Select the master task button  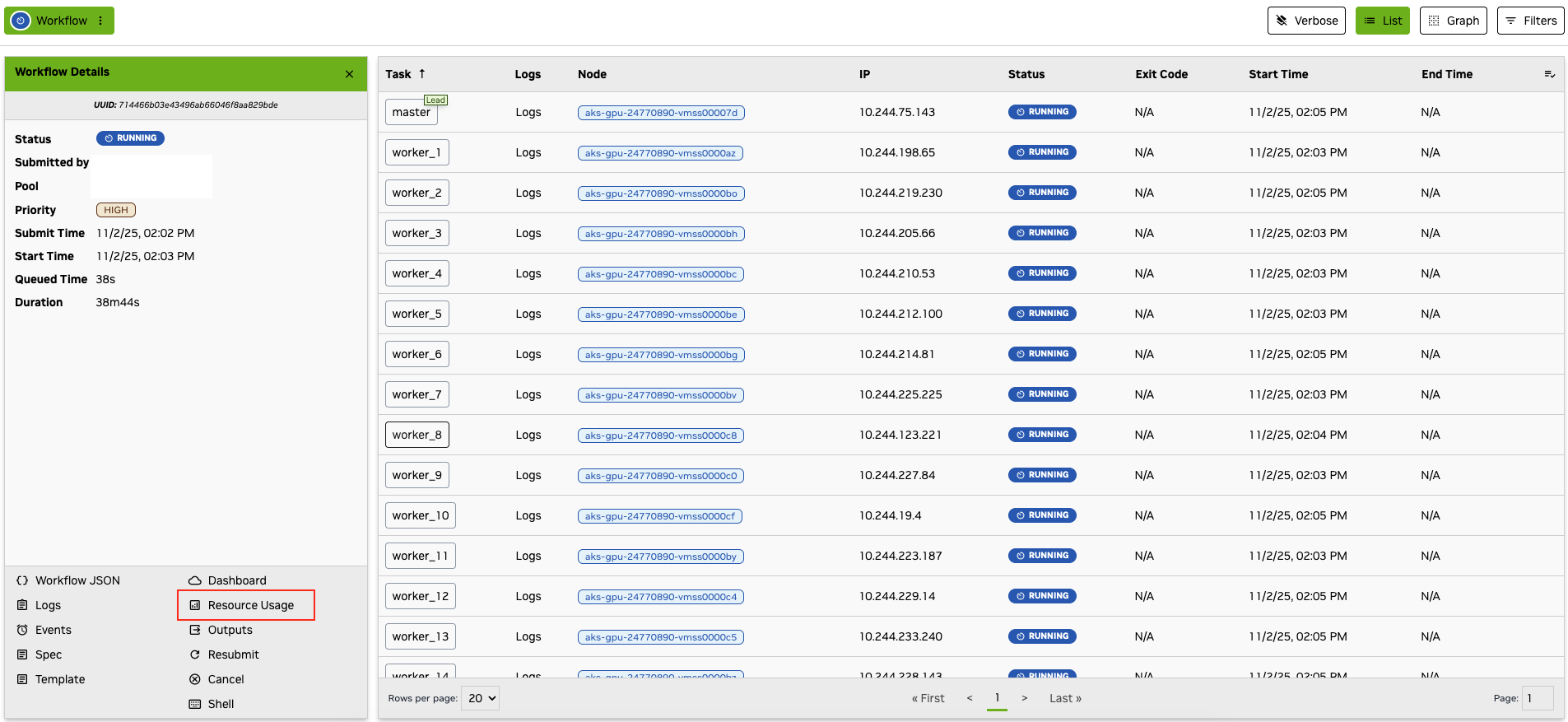411,112
